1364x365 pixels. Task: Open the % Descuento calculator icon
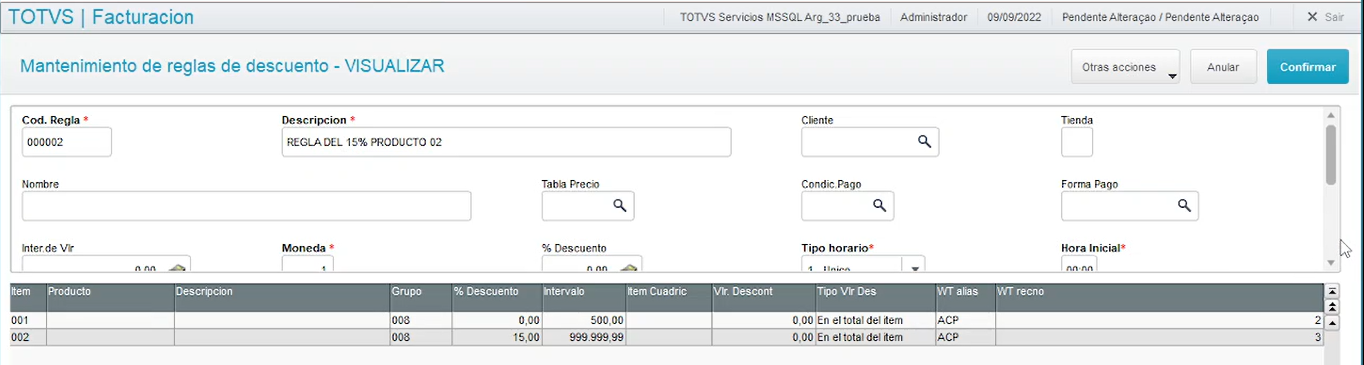629,268
